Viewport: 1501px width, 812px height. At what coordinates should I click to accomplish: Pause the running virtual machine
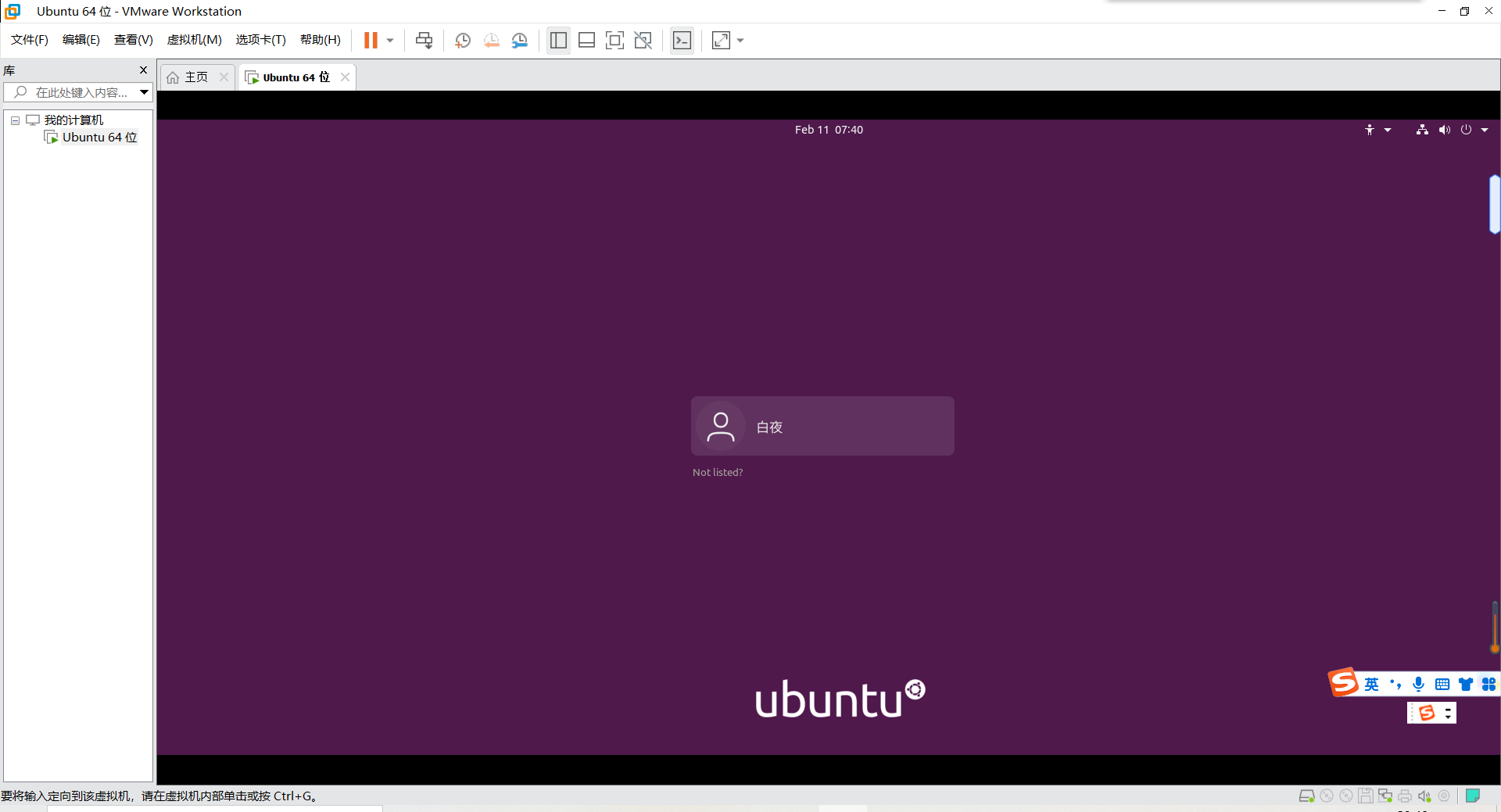pos(371,40)
